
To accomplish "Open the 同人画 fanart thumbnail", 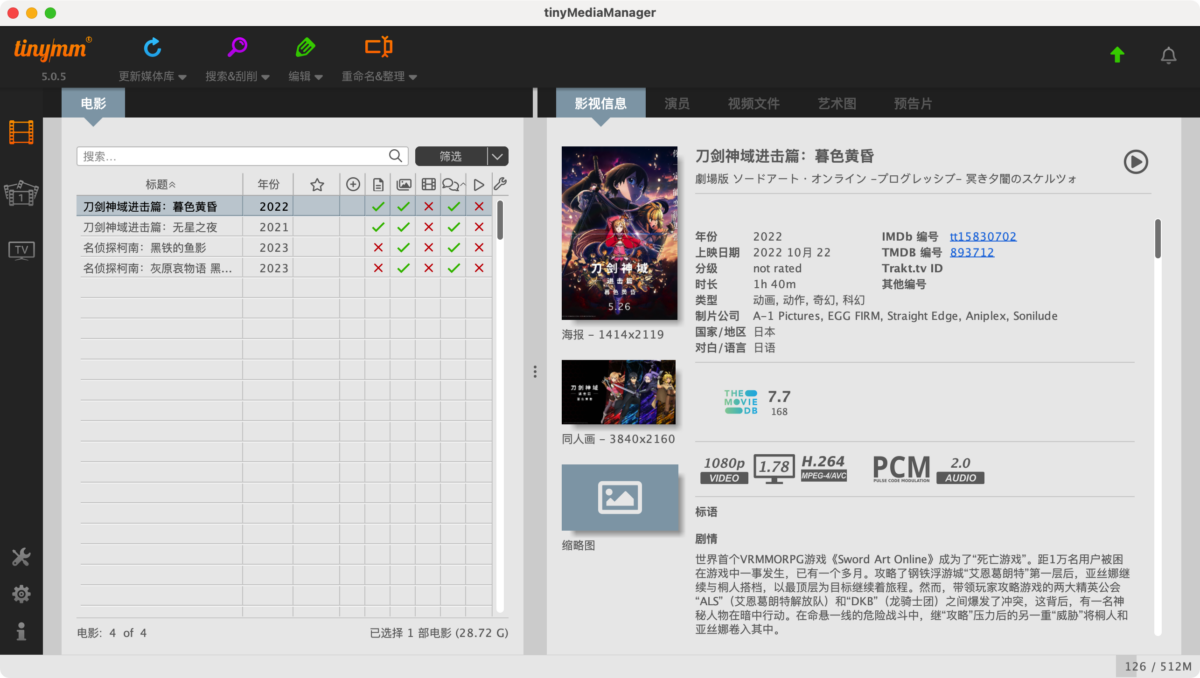I will point(619,392).
